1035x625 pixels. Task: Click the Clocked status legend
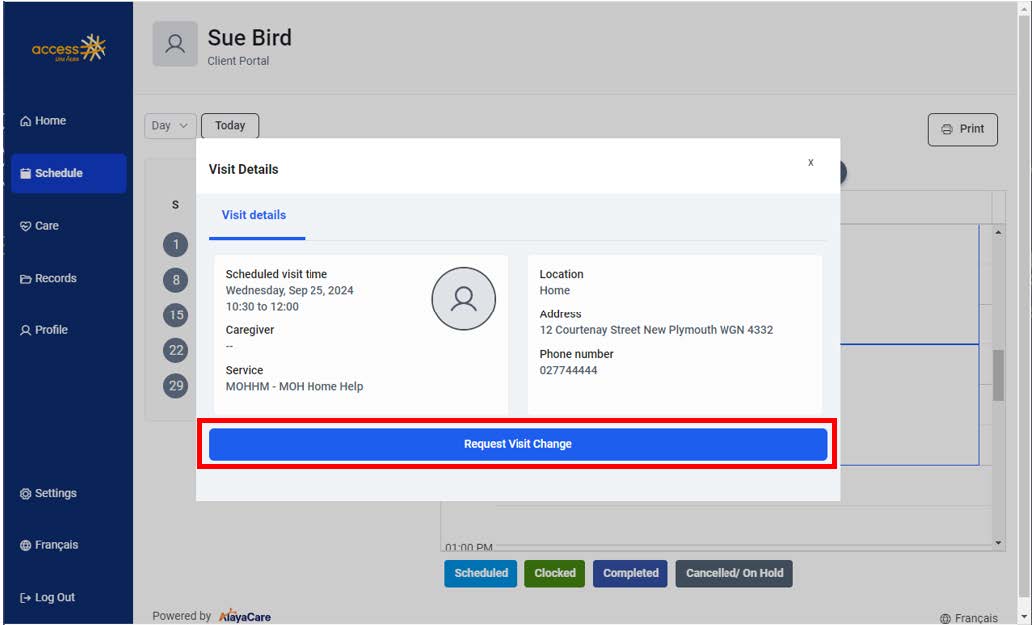click(554, 574)
